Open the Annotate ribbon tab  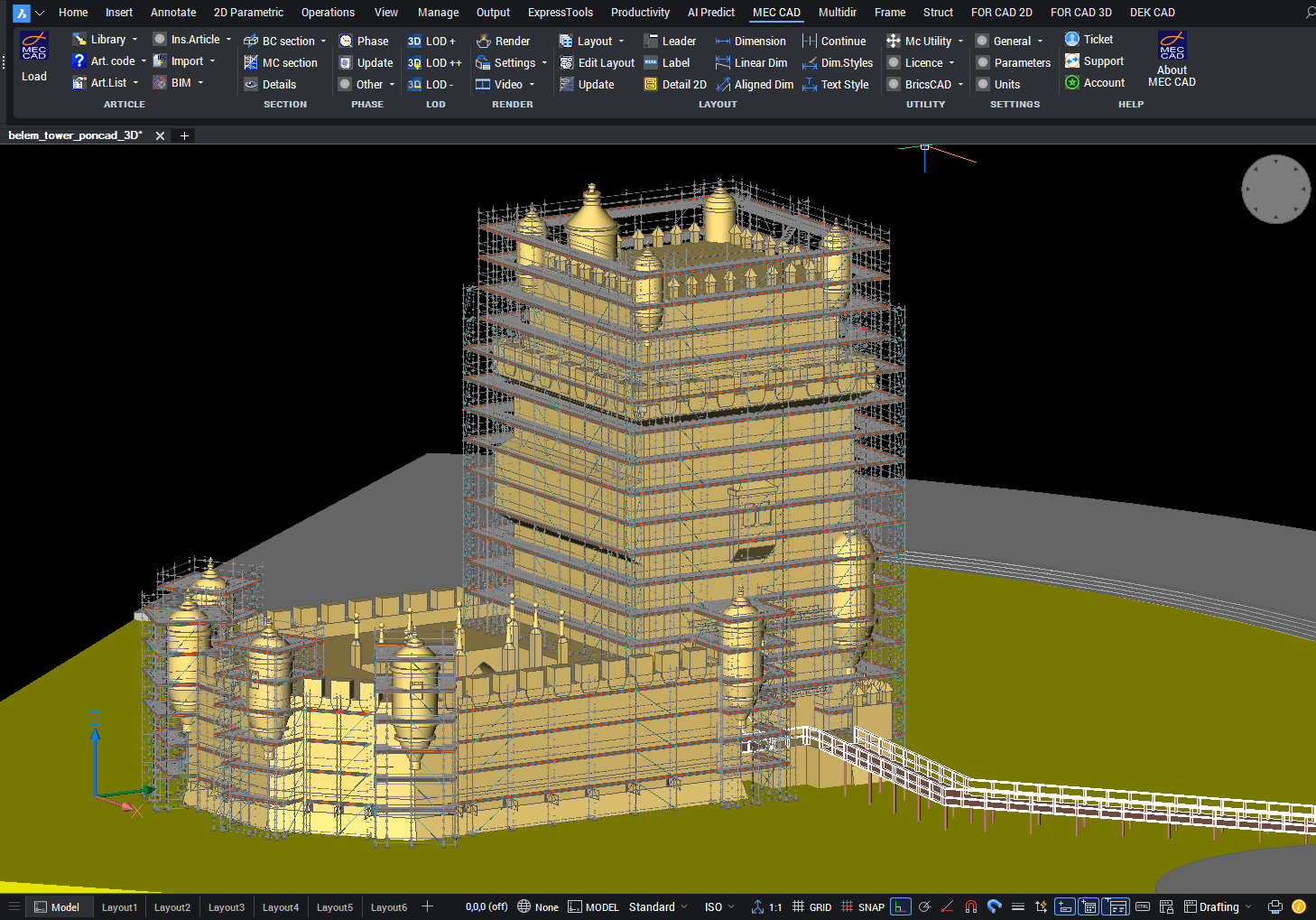coord(173,13)
